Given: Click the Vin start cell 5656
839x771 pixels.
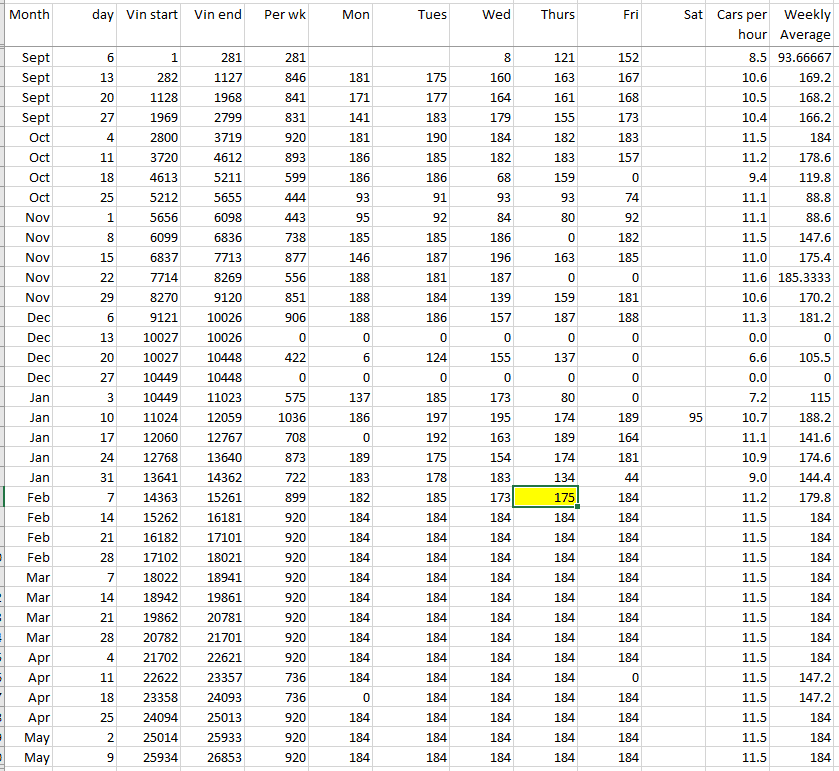Looking at the screenshot, I should coord(153,217).
